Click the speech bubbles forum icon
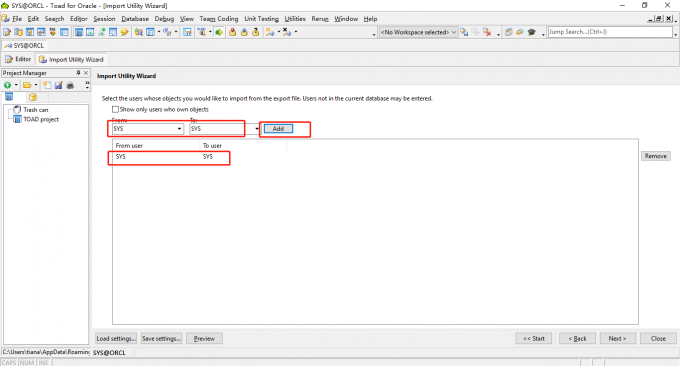 [x=520, y=32]
